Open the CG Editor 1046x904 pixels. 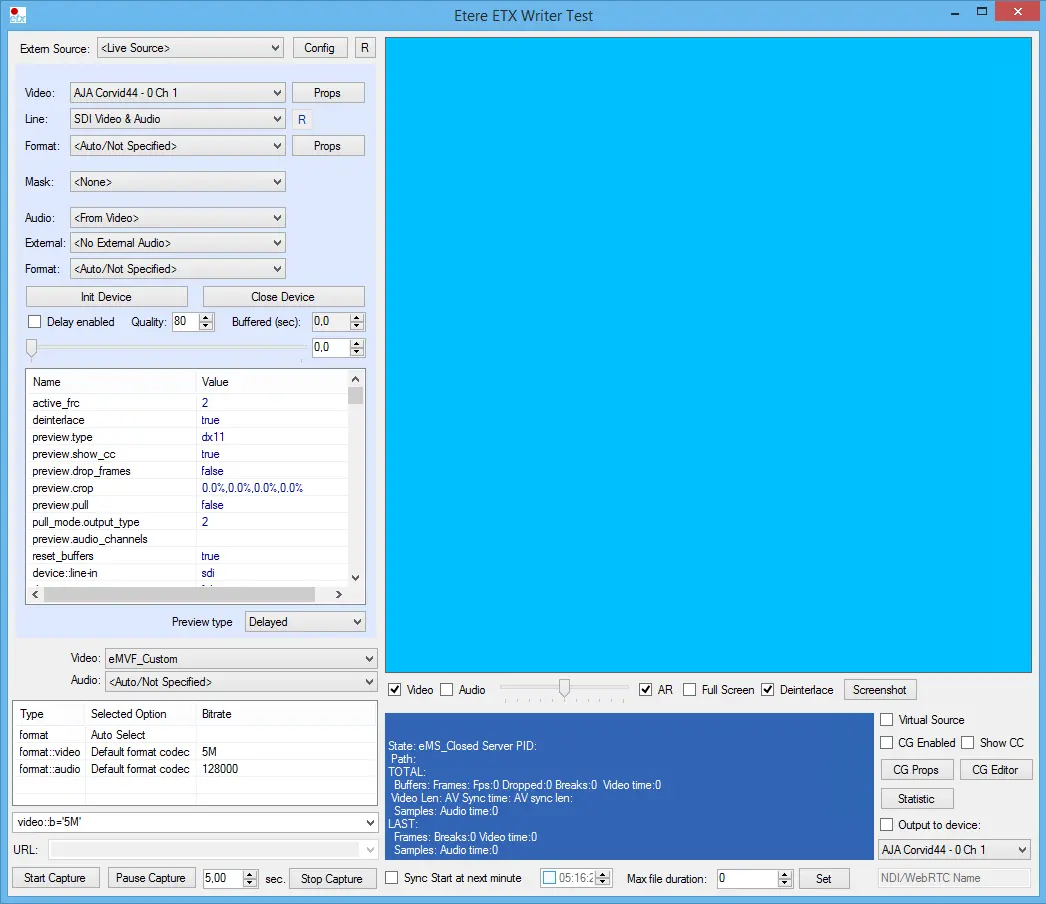pyautogui.click(x=994, y=770)
